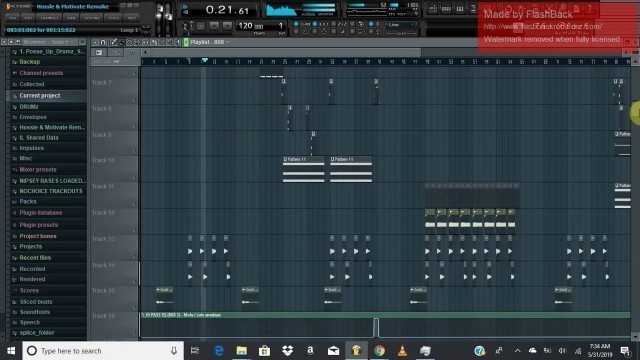Adjust the main volume slider
This screenshot has width=640, height=360.
point(160,18)
